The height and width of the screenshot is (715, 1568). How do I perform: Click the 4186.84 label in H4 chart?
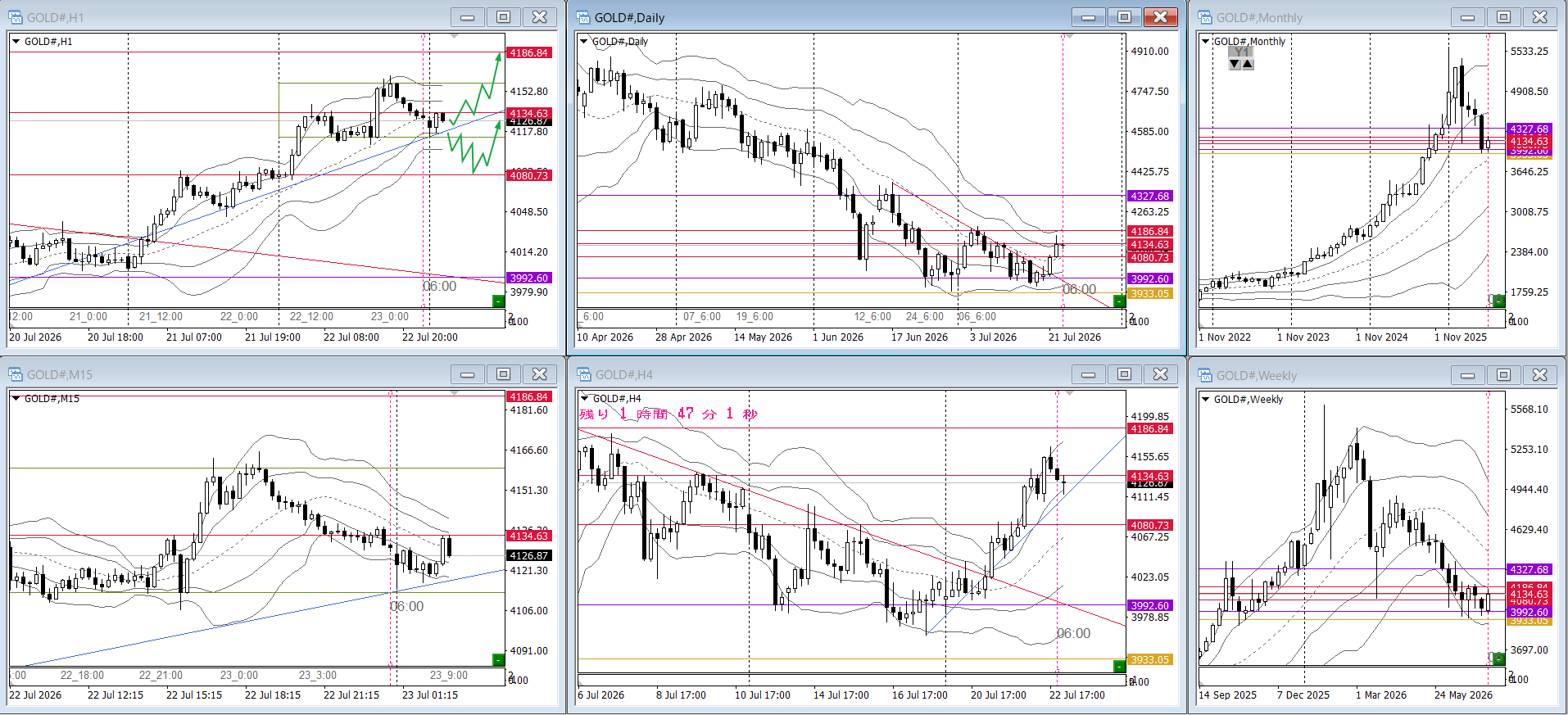(1150, 428)
